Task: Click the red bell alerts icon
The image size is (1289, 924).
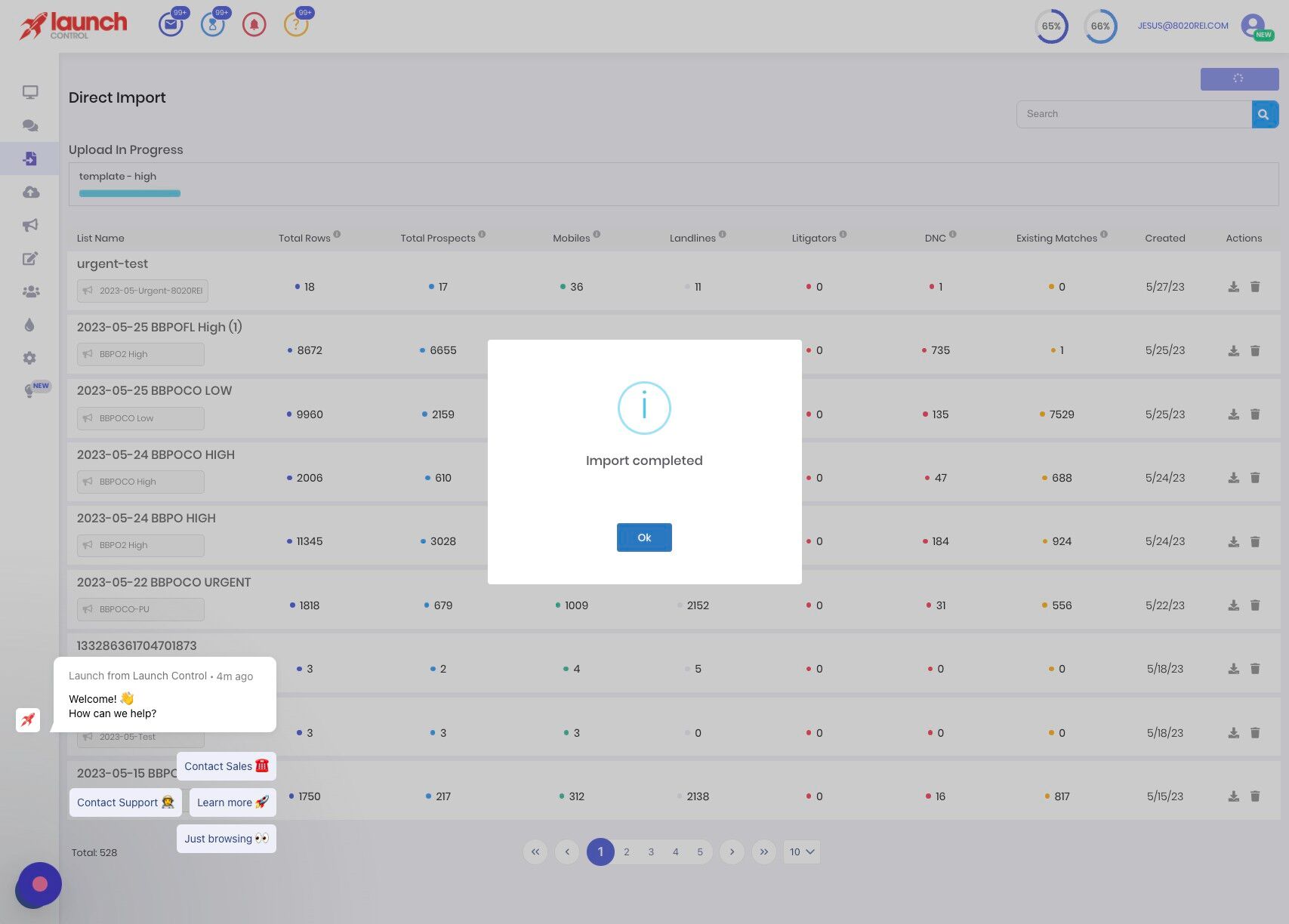Action: (x=254, y=24)
